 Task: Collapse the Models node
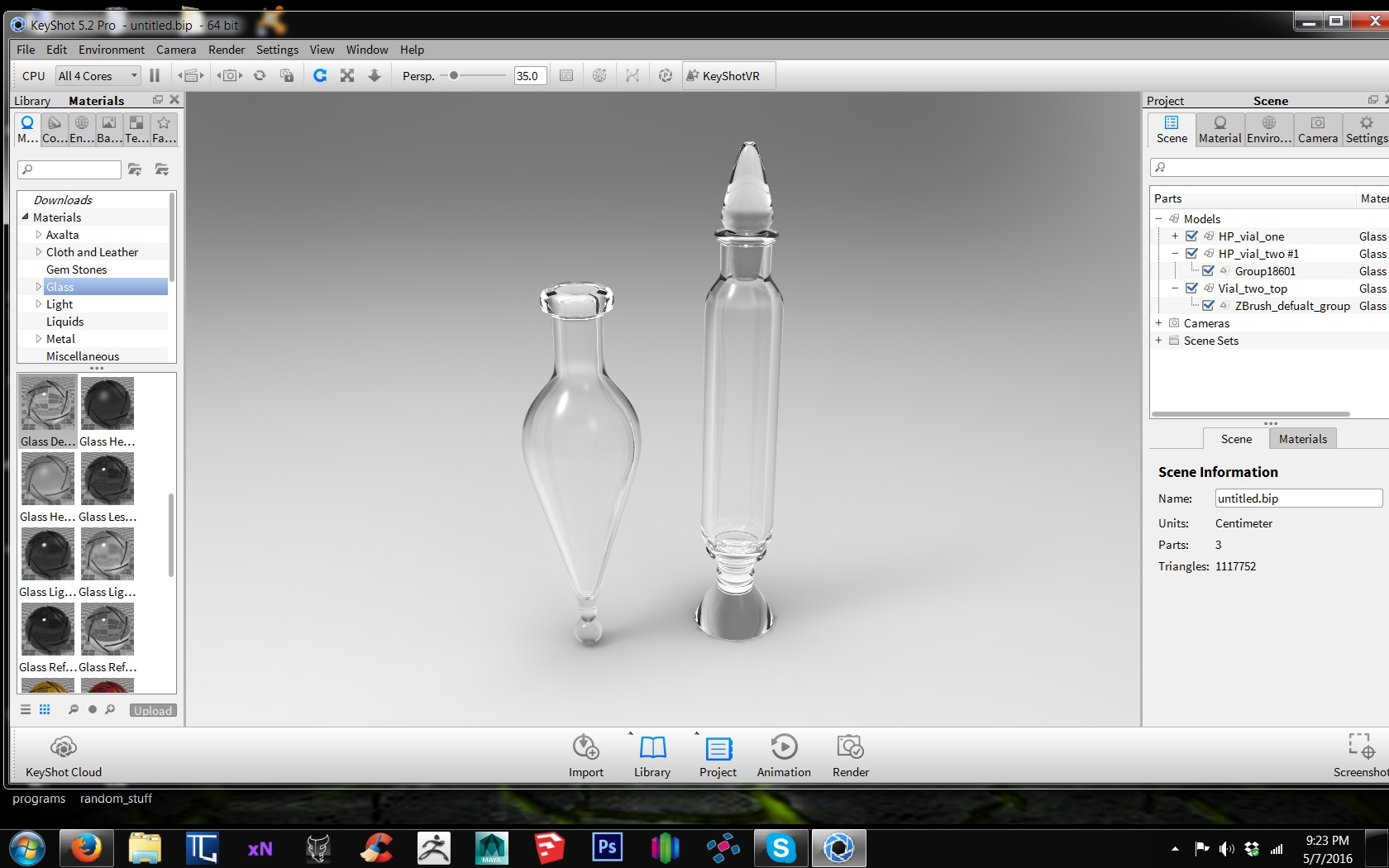(x=1158, y=219)
